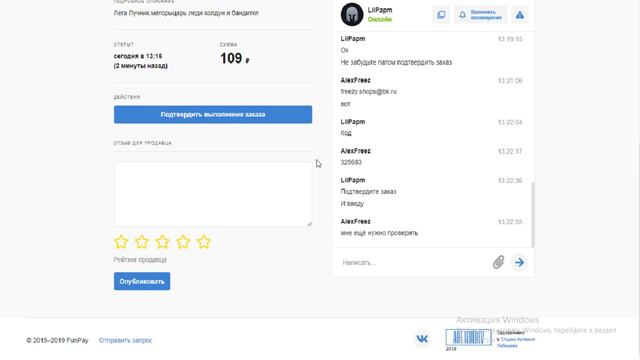640x360 pixels.
Task: Open LilPapm's helmet avatar
Action: click(352, 14)
